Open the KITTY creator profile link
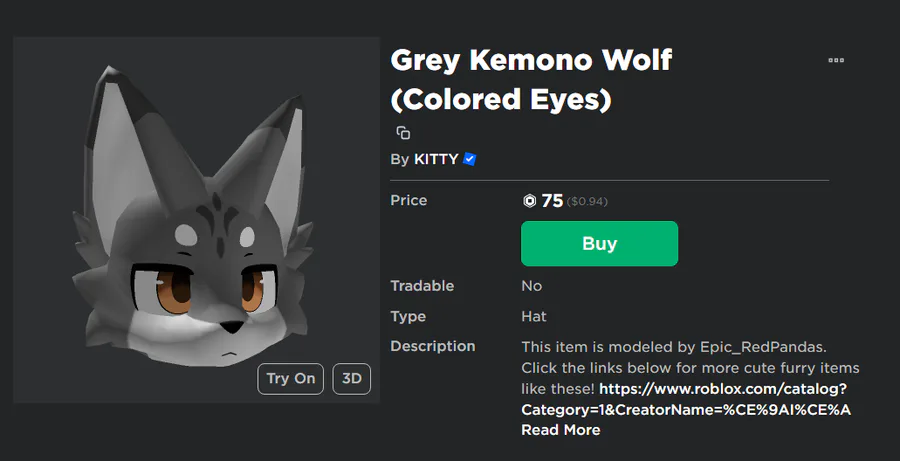900x461 pixels. [436, 159]
